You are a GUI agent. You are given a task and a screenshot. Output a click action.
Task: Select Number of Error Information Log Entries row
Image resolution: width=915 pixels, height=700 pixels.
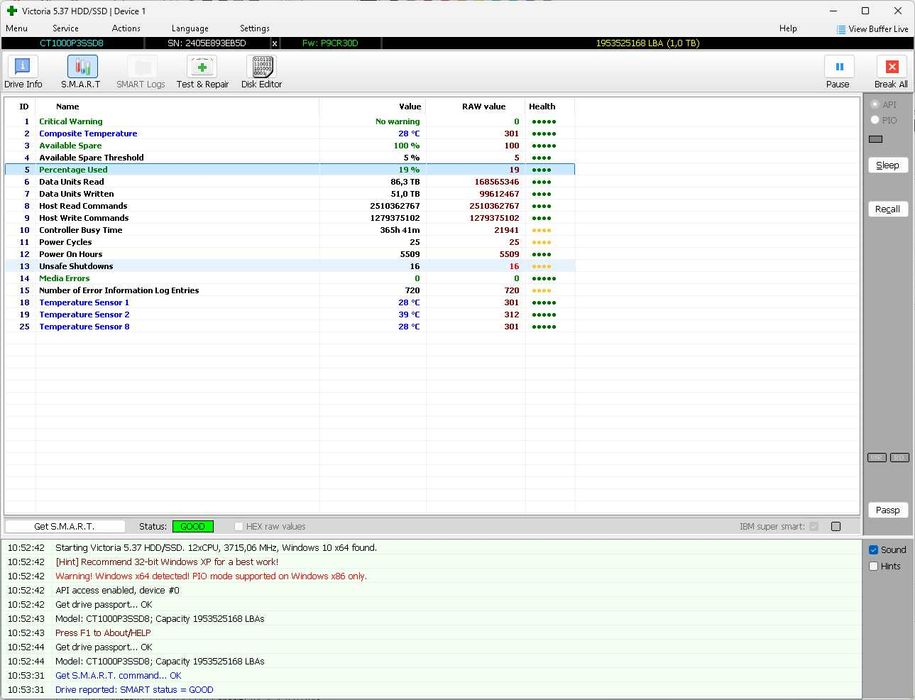pos(289,290)
